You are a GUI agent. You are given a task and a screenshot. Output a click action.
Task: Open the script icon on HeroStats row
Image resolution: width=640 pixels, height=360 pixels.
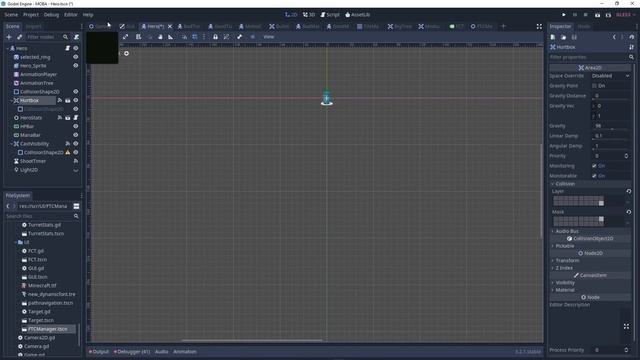point(76,118)
